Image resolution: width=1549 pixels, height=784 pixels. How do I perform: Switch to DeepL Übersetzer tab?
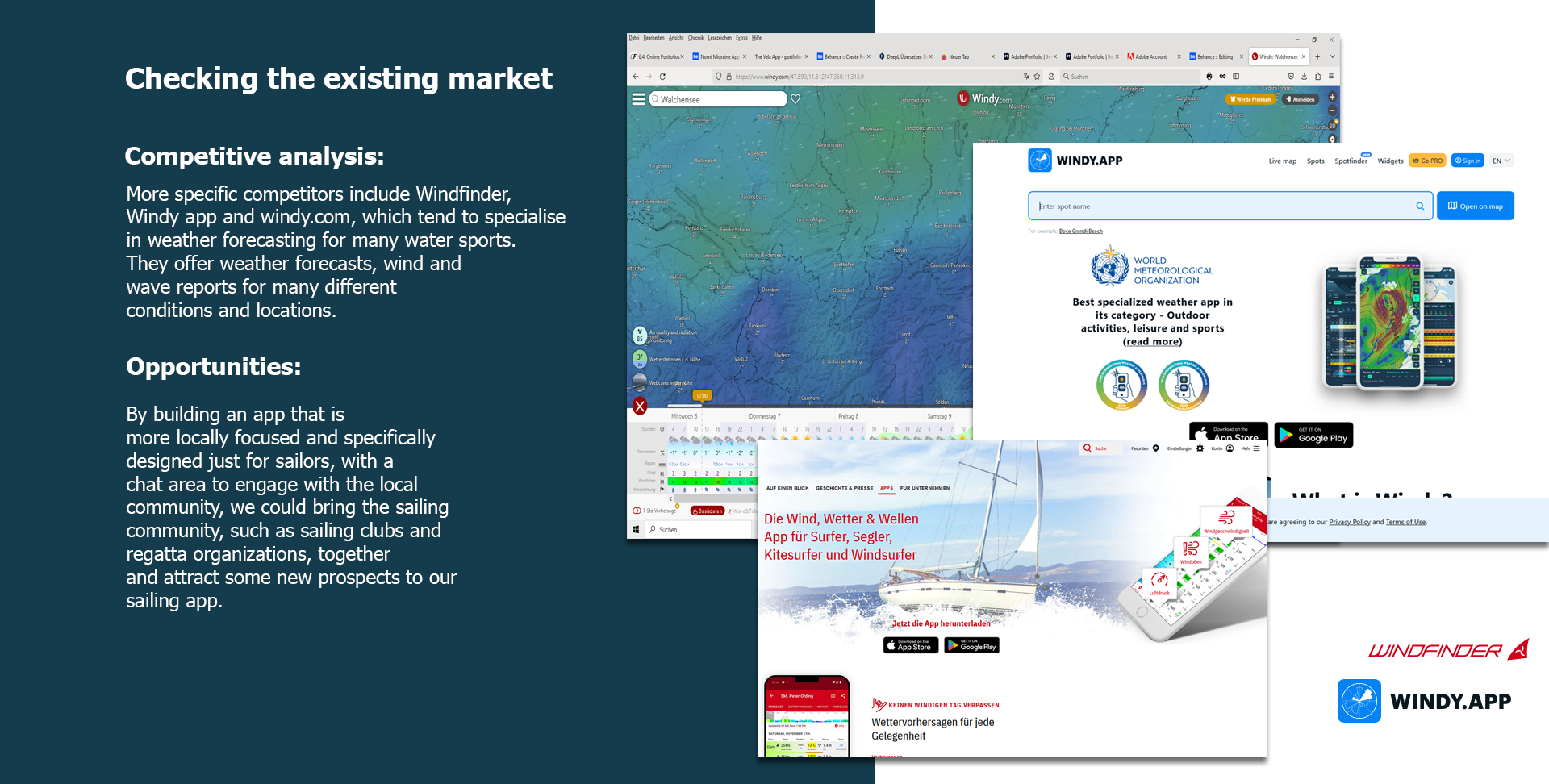tap(907, 56)
